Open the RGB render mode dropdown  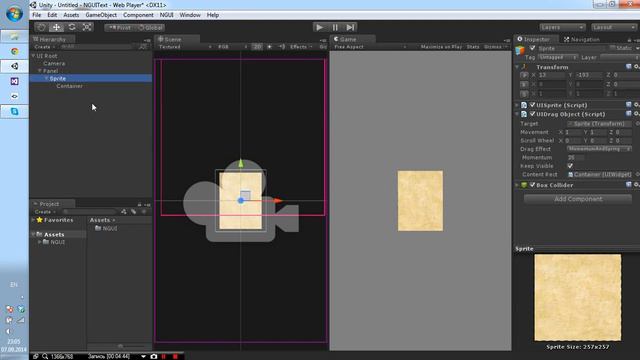231,47
